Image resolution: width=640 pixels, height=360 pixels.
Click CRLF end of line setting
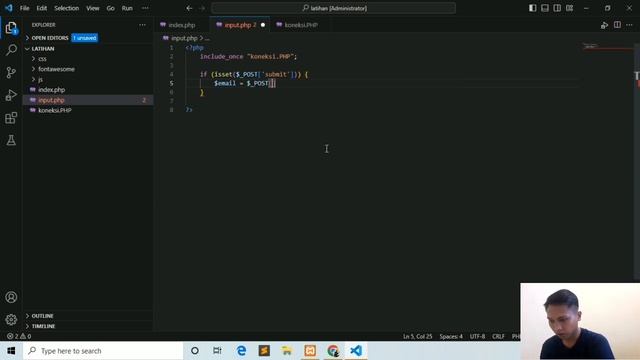(x=498, y=336)
